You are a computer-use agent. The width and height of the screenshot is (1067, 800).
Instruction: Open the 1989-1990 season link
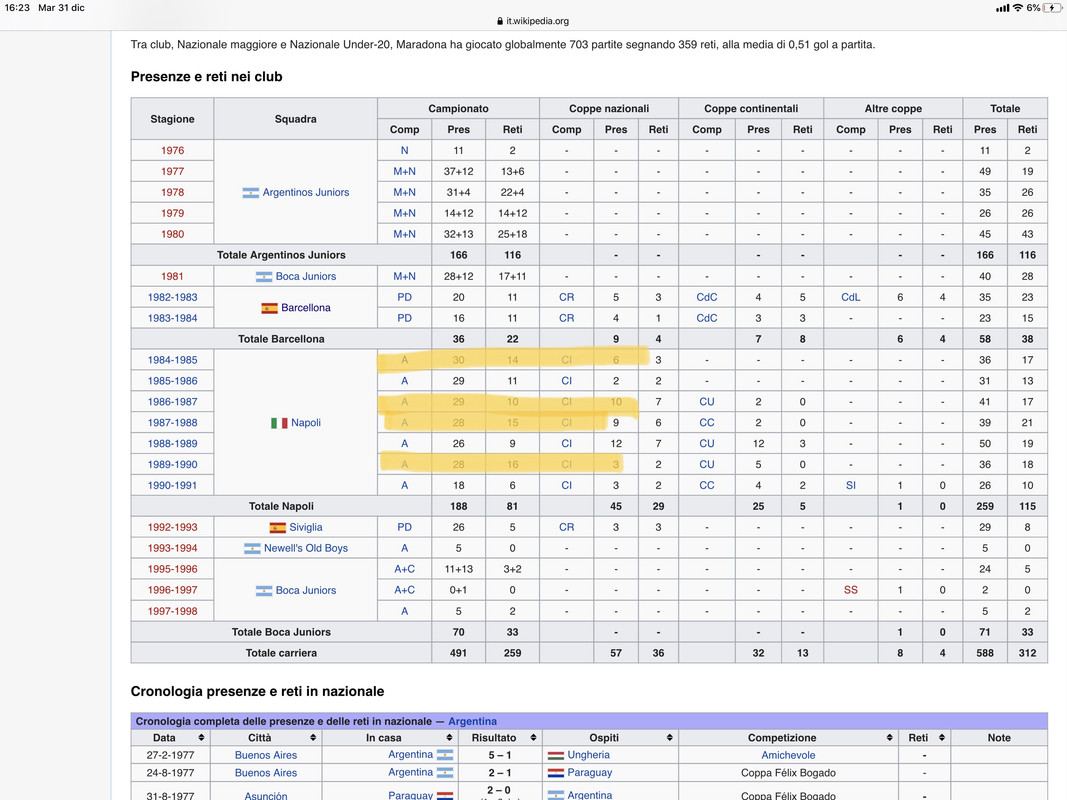pos(172,465)
